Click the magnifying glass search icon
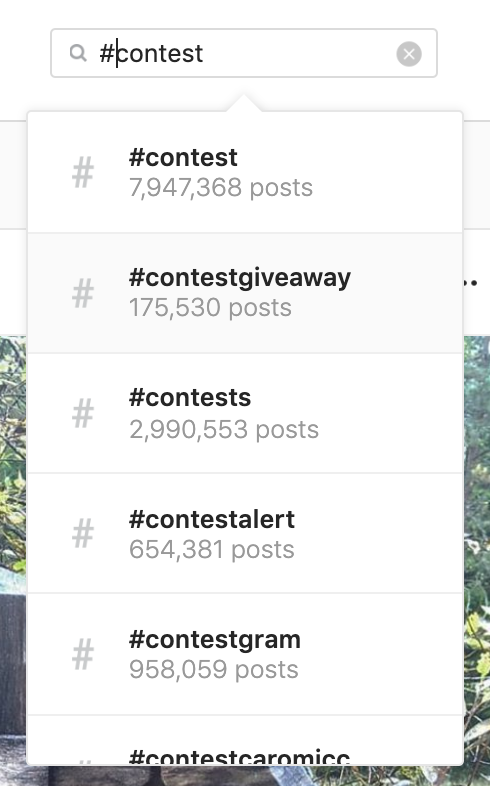The image size is (490, 786). [x=78, y=53]
